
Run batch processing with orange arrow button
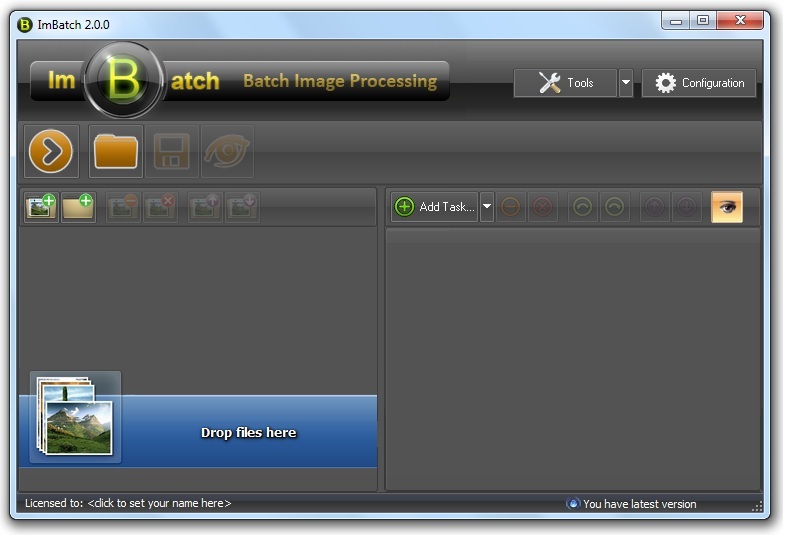click(51, 151)
